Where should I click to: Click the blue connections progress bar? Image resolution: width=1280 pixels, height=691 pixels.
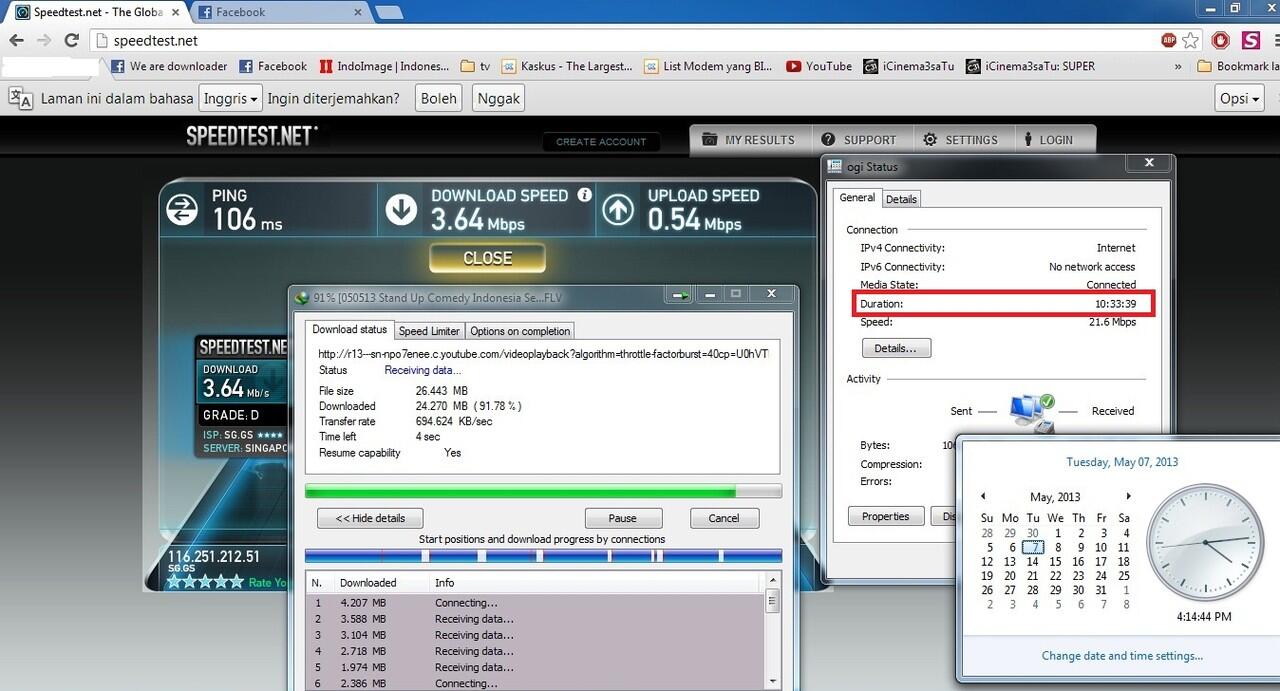[x=543, y=556]
